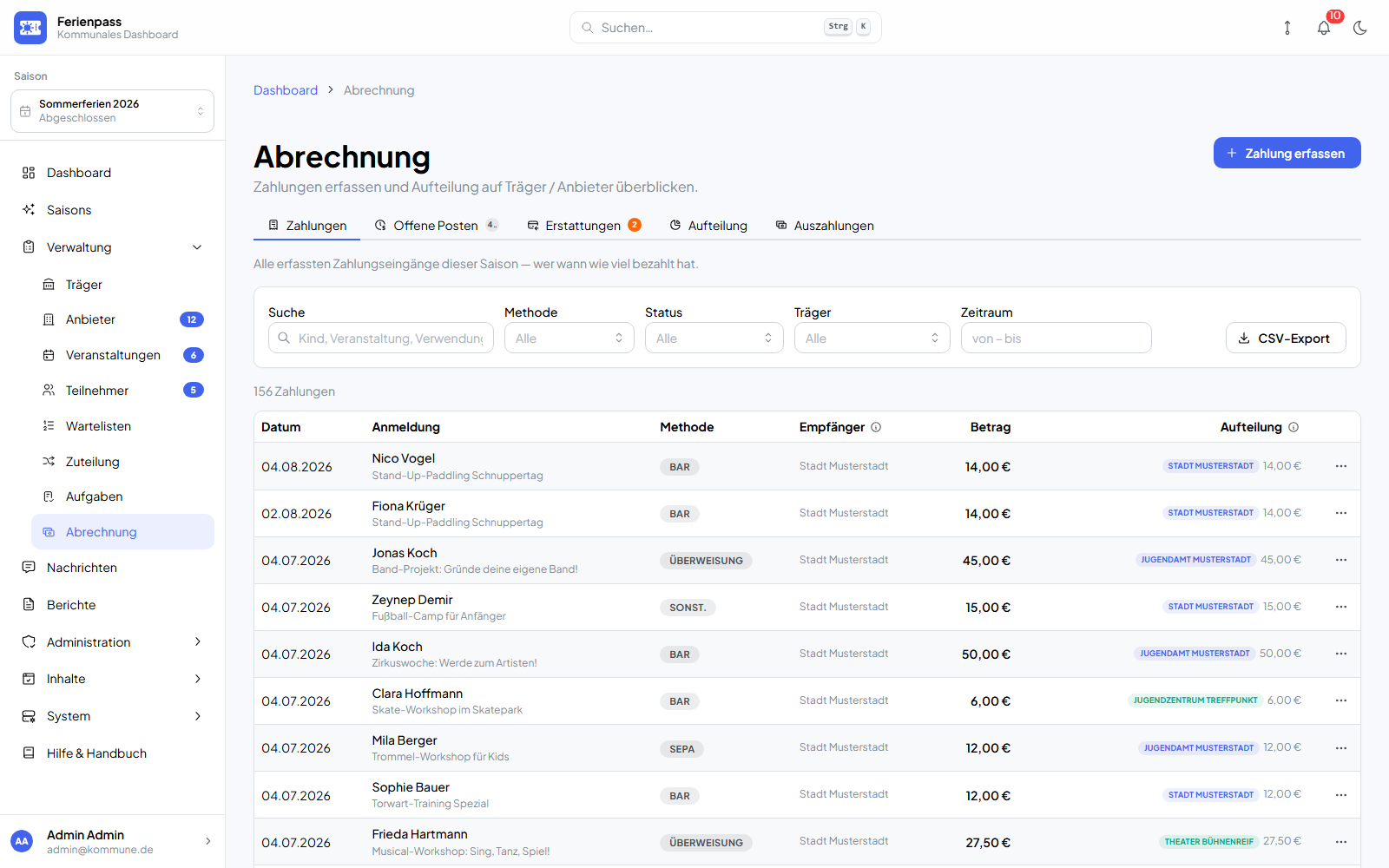
Task: Open row actions menu for Fiona Krüger
Action: coord(1341,513)
